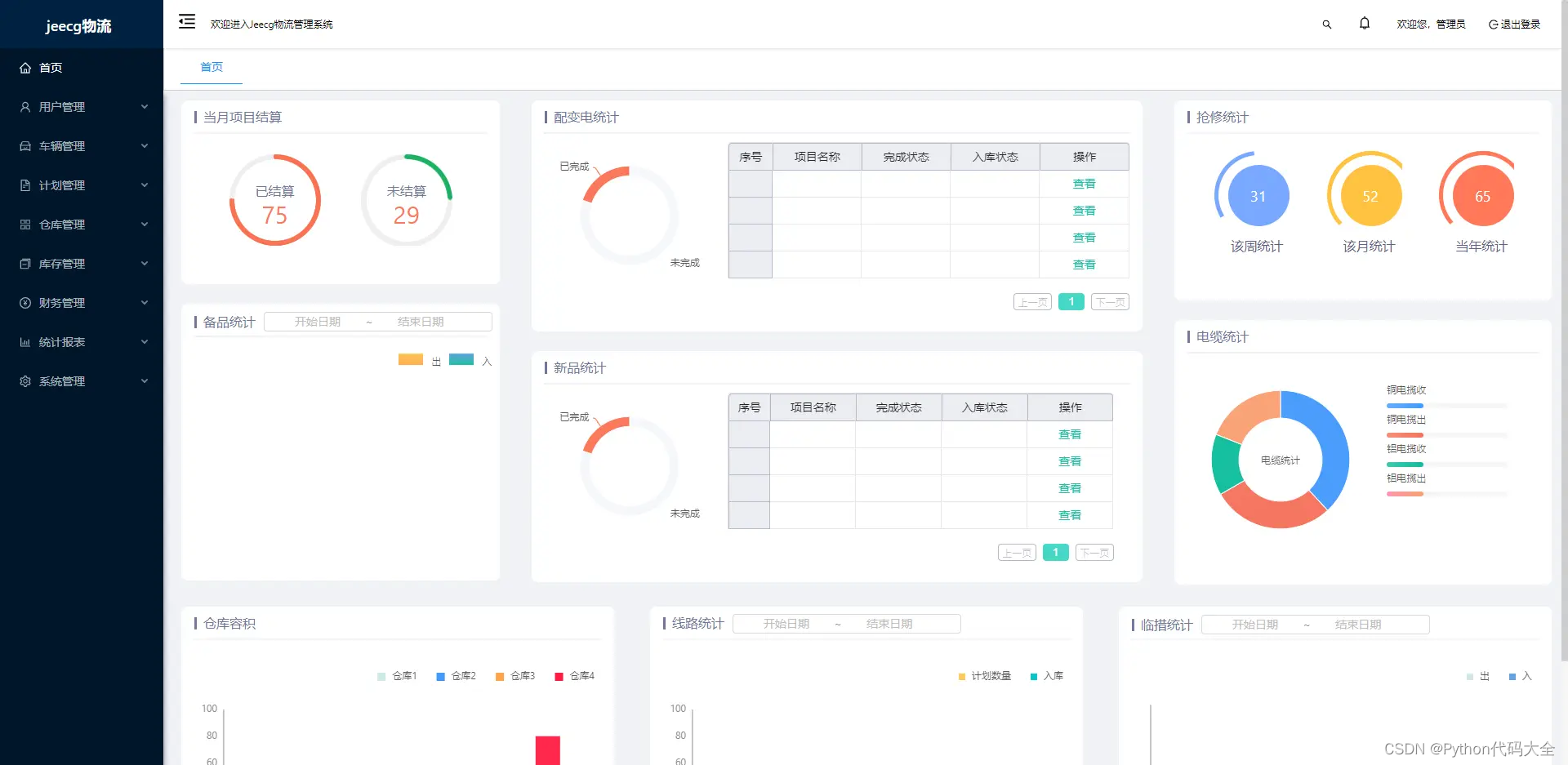The image size is (1568, 765).
Task: Toggle 仓库3 legend in 仓库容积 chart
Action: (515, 676)
